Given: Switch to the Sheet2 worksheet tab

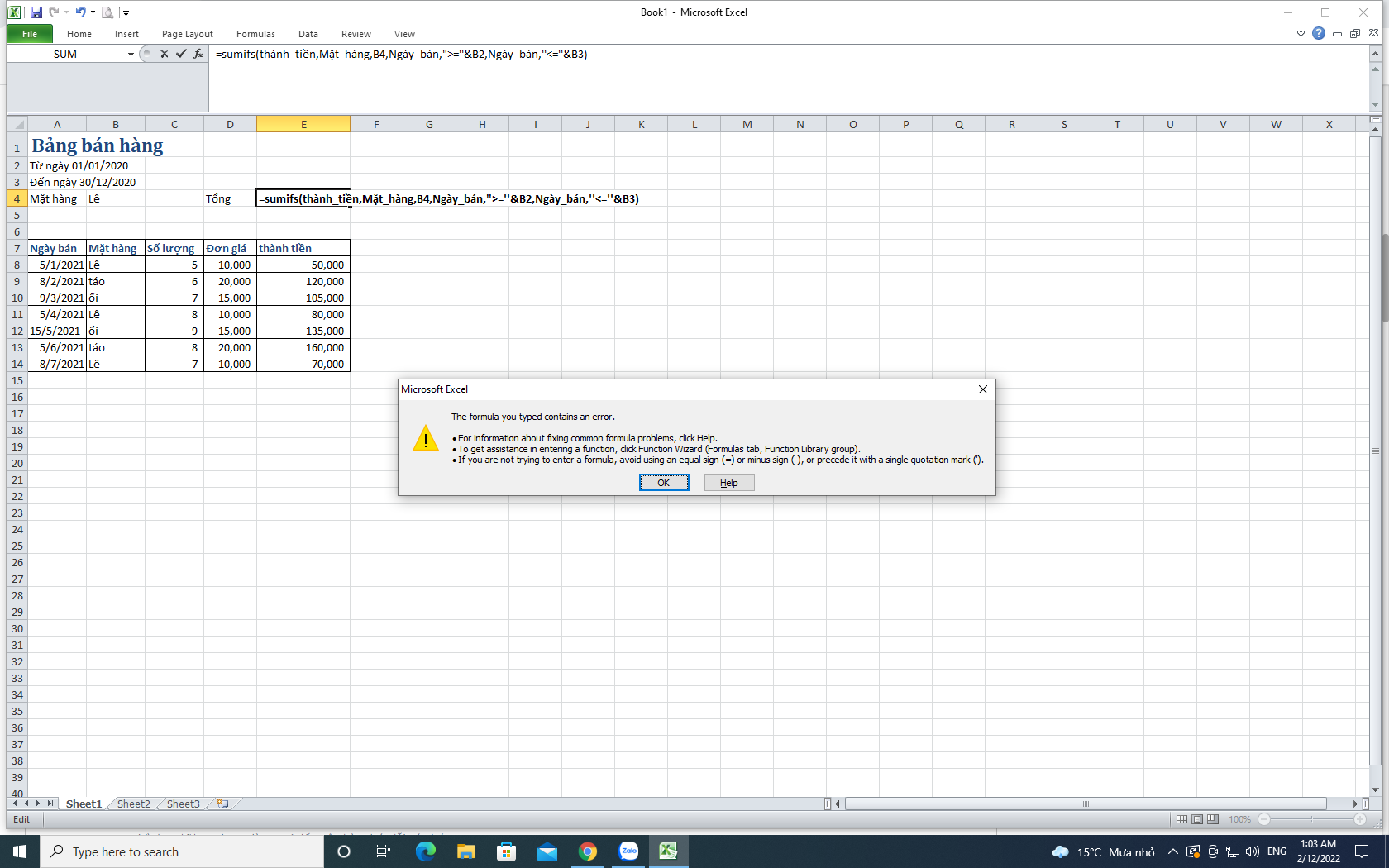Looking at the screenshot, I should tap(134, 804).
